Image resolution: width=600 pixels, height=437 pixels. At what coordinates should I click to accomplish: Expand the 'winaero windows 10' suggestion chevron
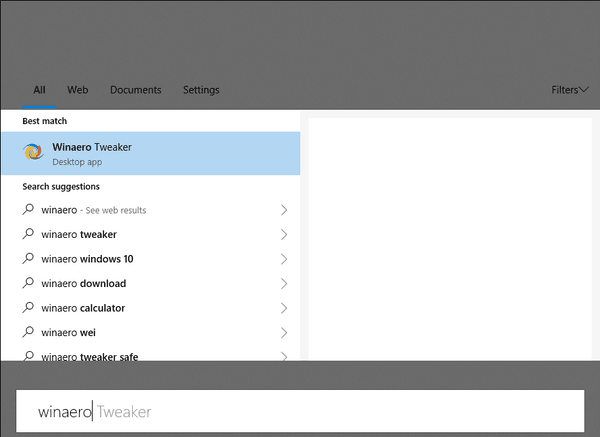click(x=284, y=259)
